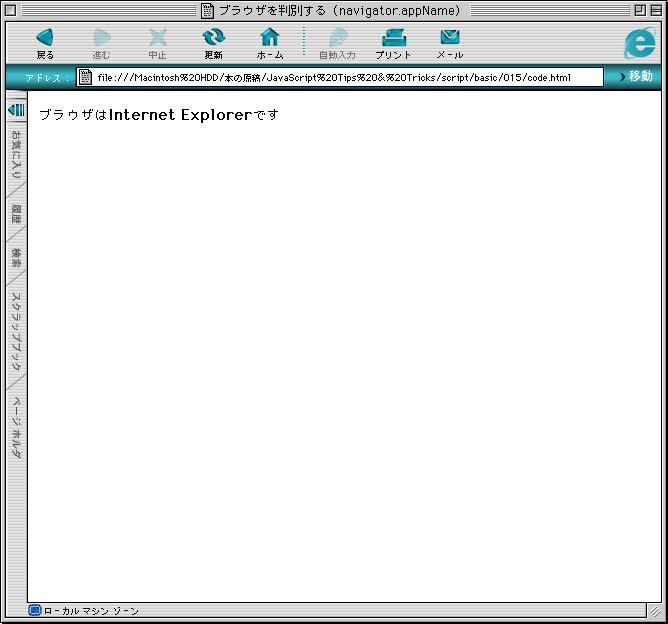Click the window shade collapse box
Viewport: 668px width, 624px height.
click(656, 10)
